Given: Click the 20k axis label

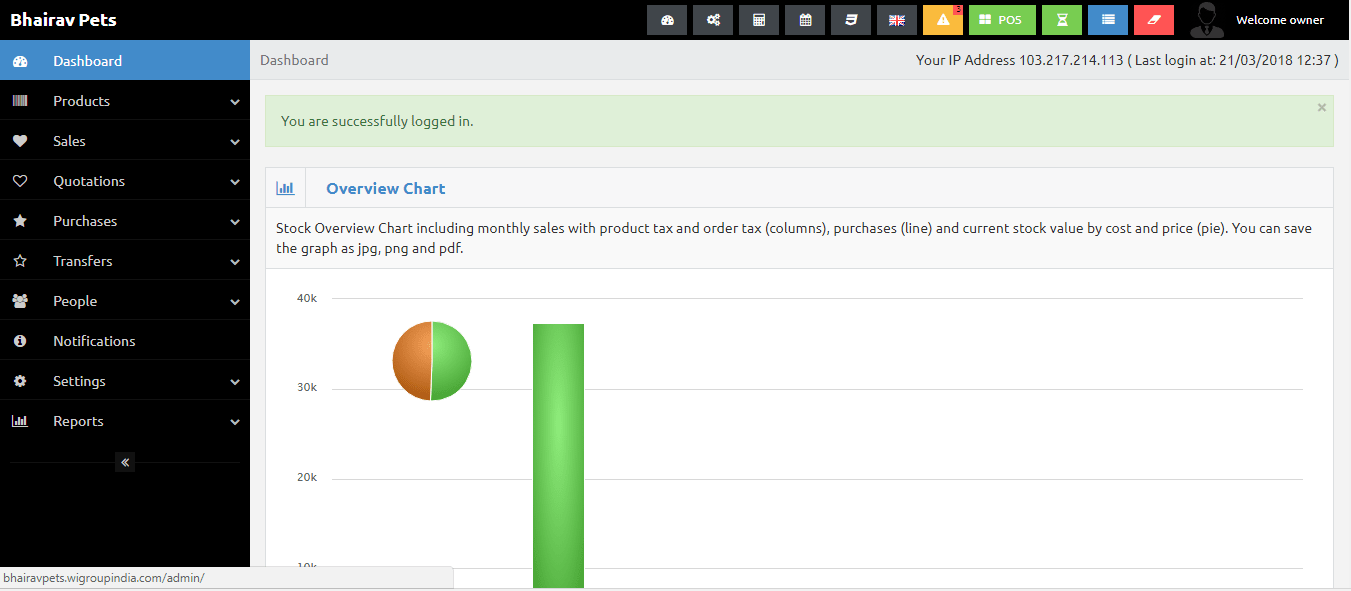Looking at the screenshot, I should pyautogui.click(x=307, y=478).
